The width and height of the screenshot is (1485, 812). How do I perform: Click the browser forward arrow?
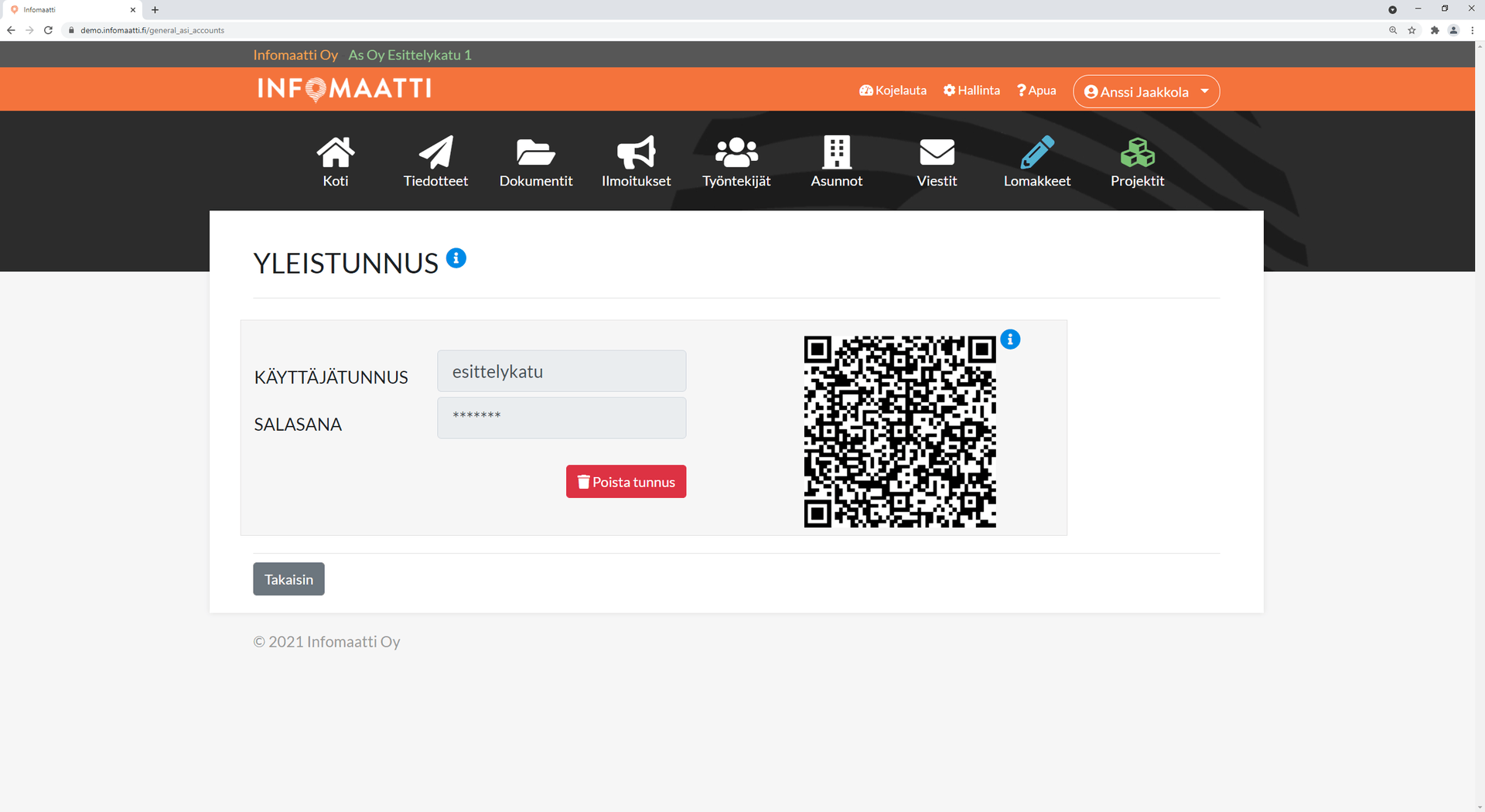[29, 30]
